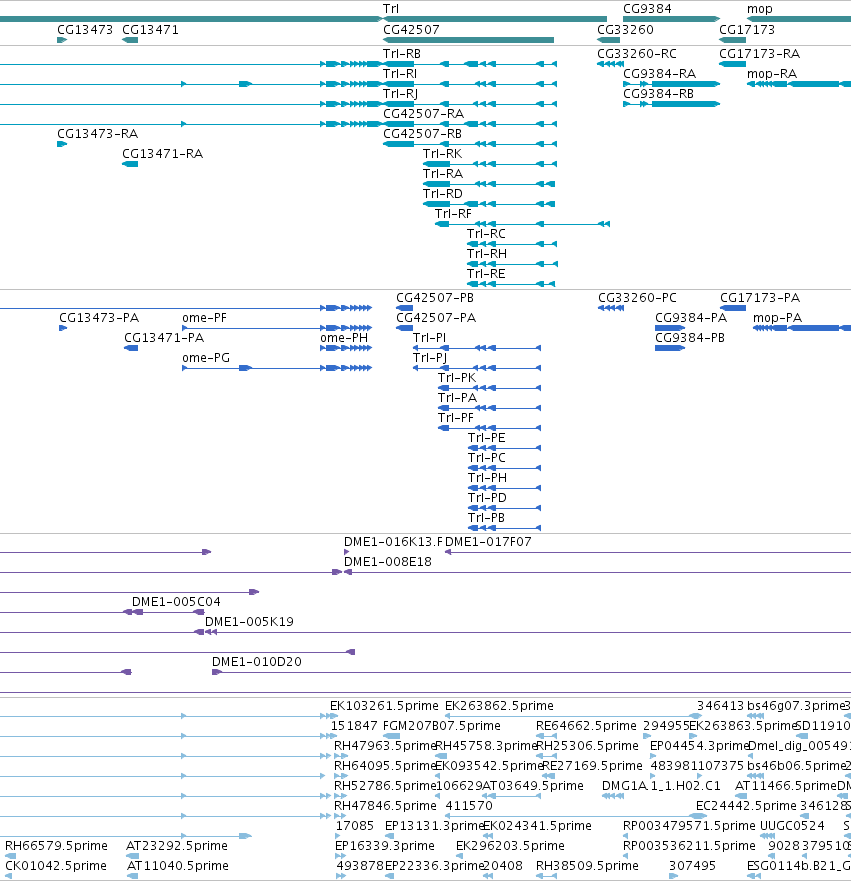This screenshot has width=851, height=881.
Task: Select transcript Trl-RJ
Action: [x=401, y=93]
